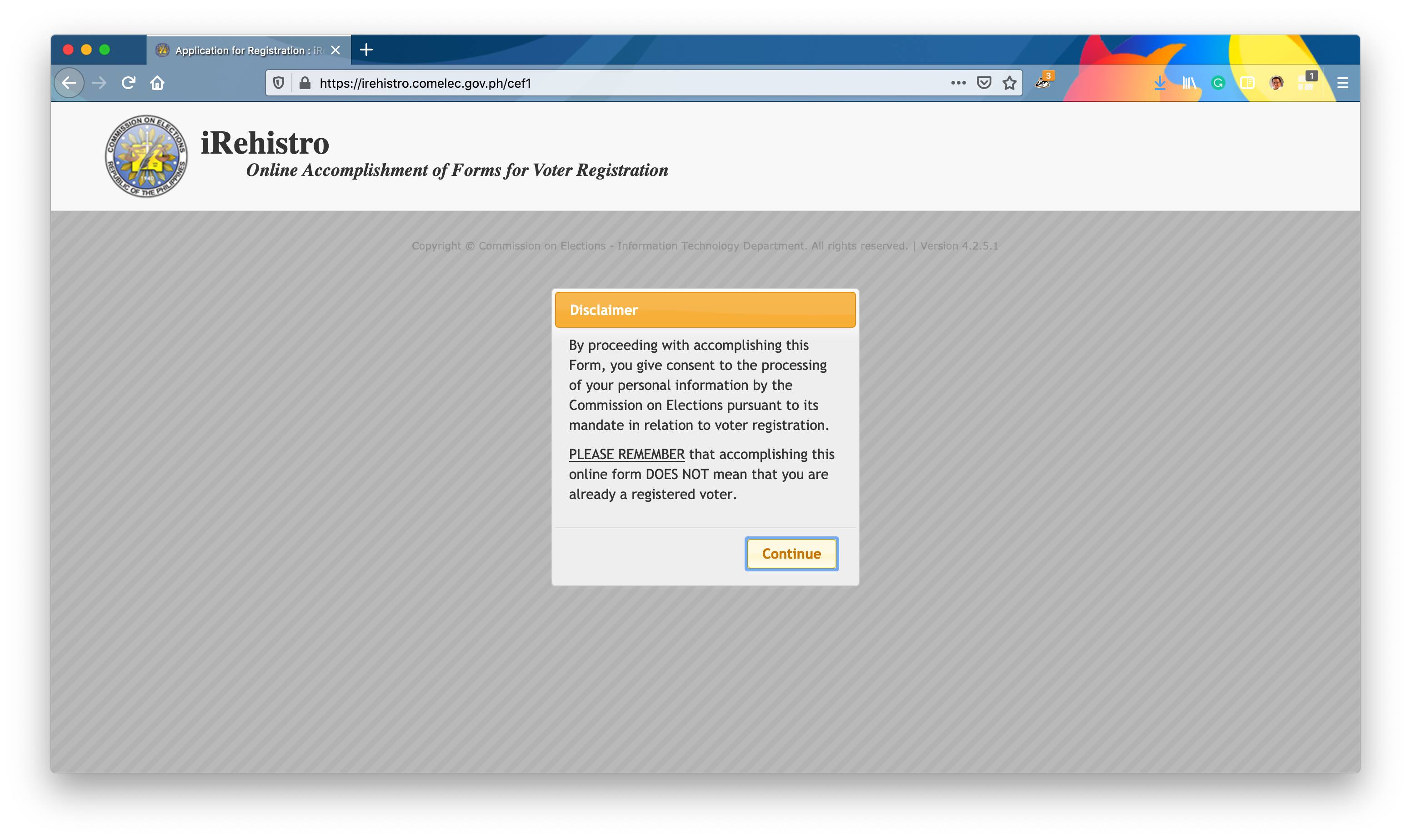
Task: Open the Firefox account avatar icon
Action: [1276, 83]
